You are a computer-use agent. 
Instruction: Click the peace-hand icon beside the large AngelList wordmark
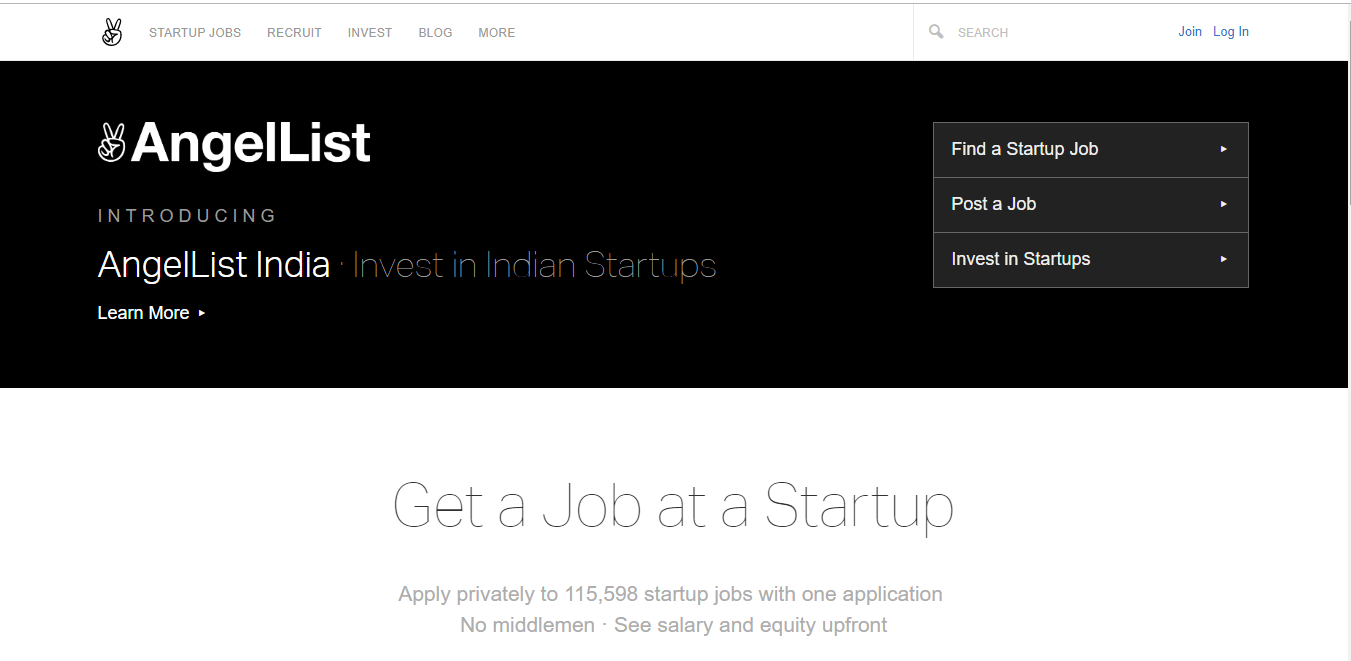pos(111,143)
